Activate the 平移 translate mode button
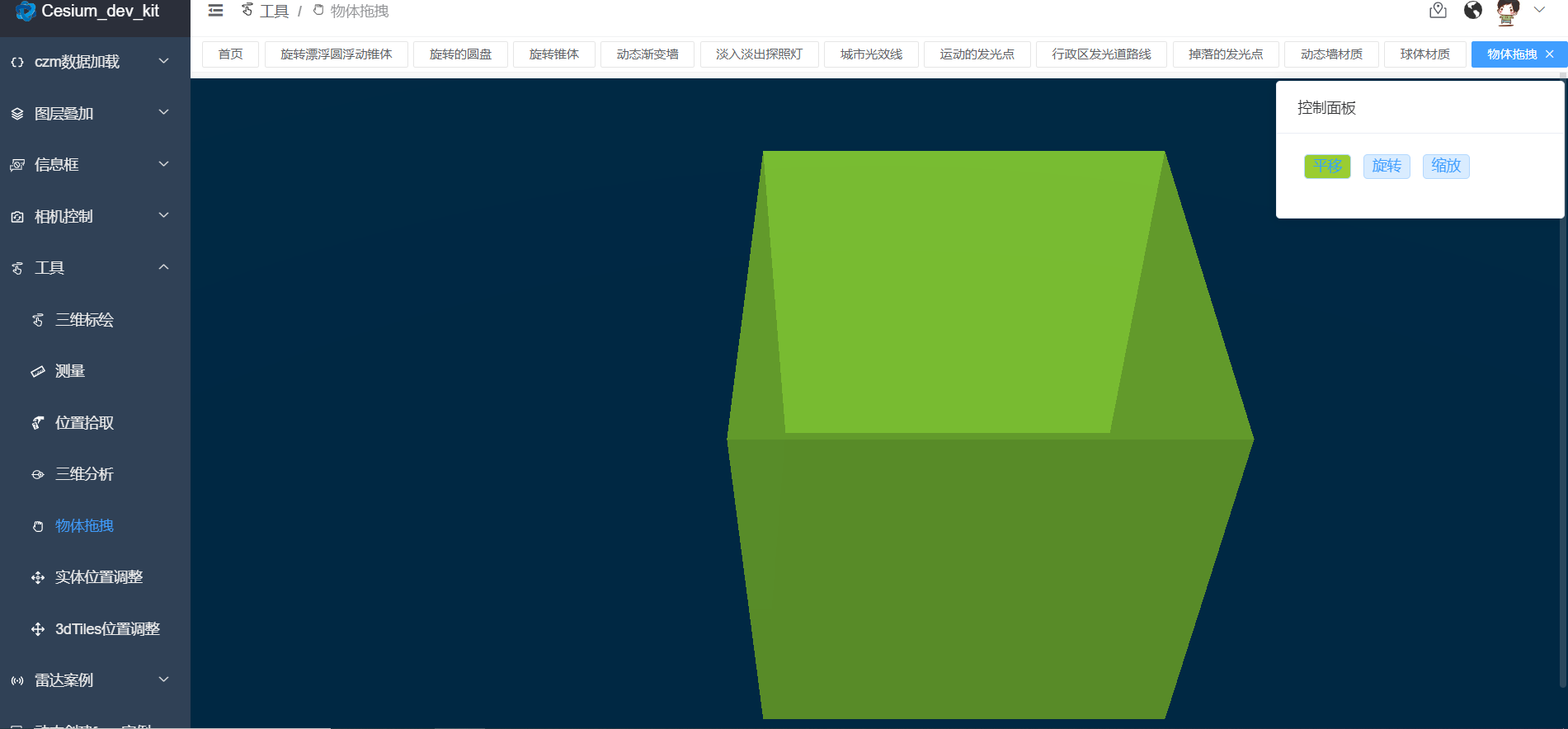Viewport: 1568px width, 729px height. 1328,167
